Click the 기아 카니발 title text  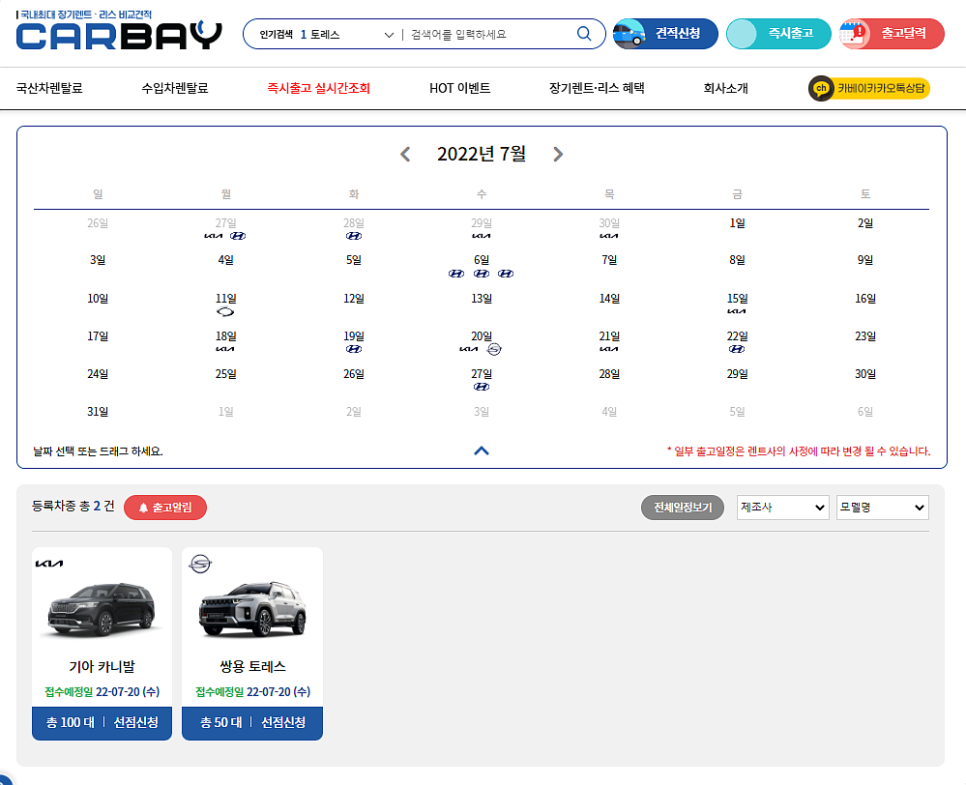tap(102, 667)
